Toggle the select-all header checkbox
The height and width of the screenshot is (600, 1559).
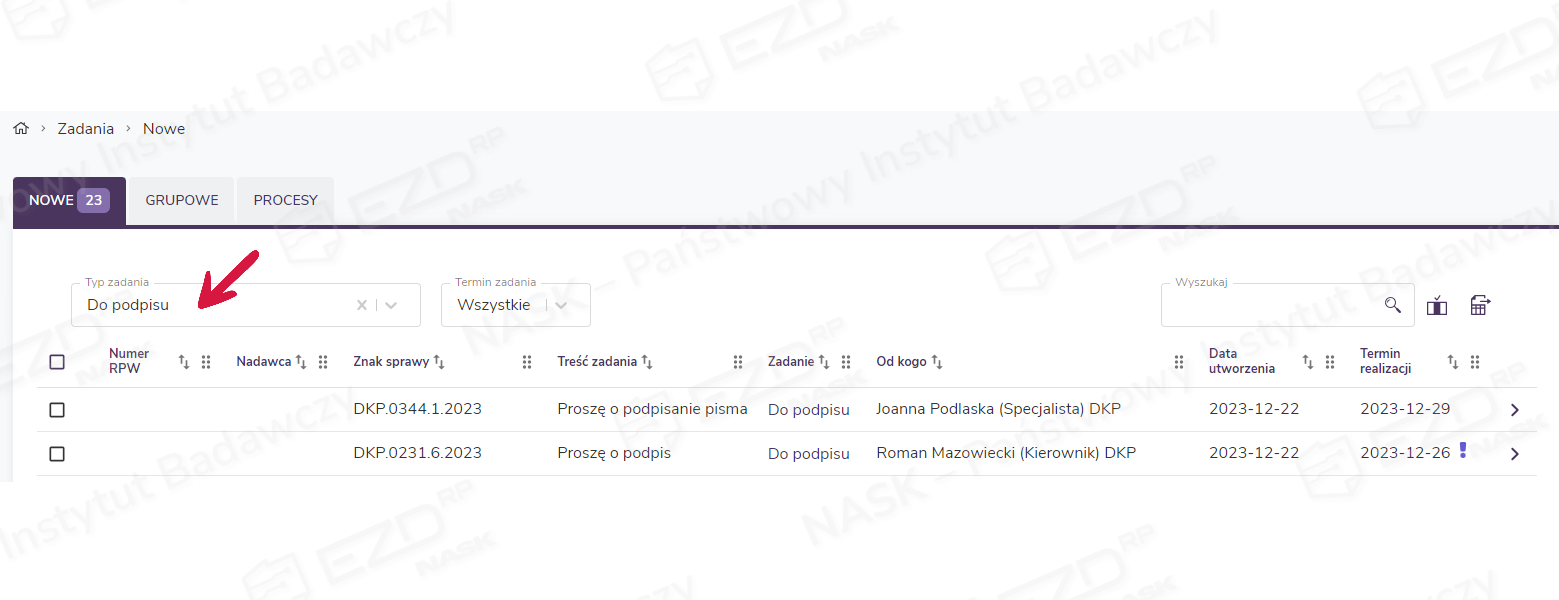[57, 362]
